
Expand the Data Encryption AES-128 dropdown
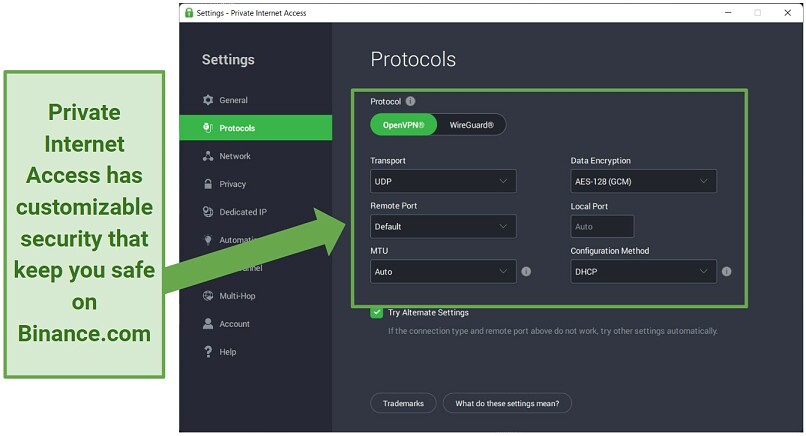[x=643, y=182]
